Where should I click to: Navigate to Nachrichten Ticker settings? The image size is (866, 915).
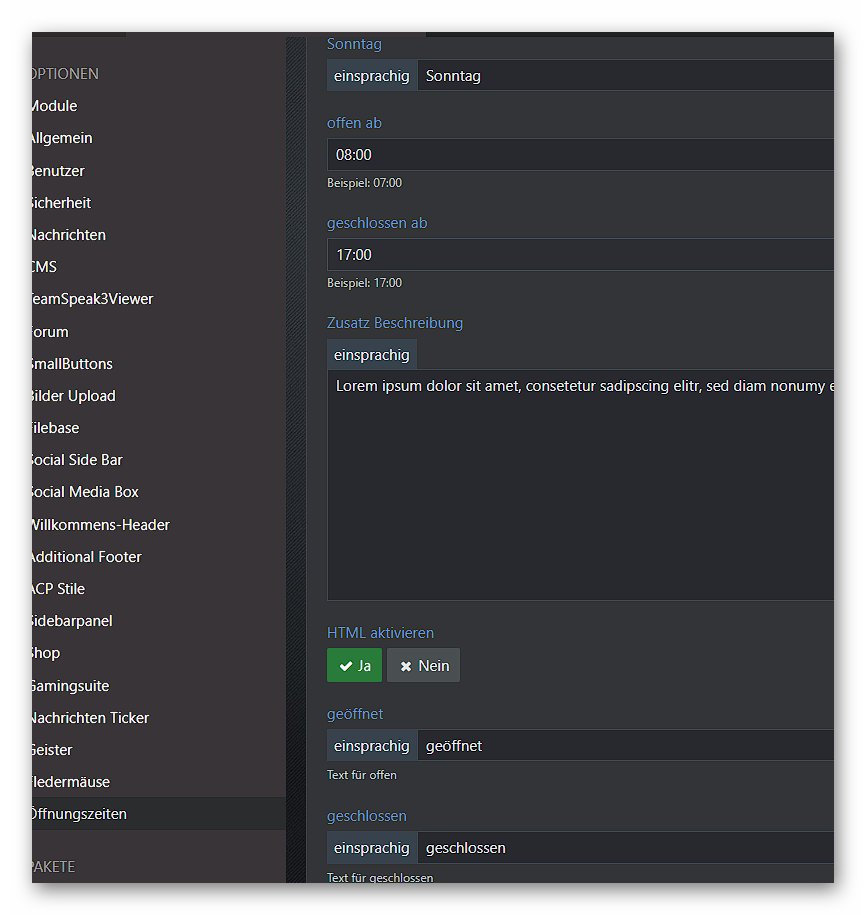pos(90,718)
